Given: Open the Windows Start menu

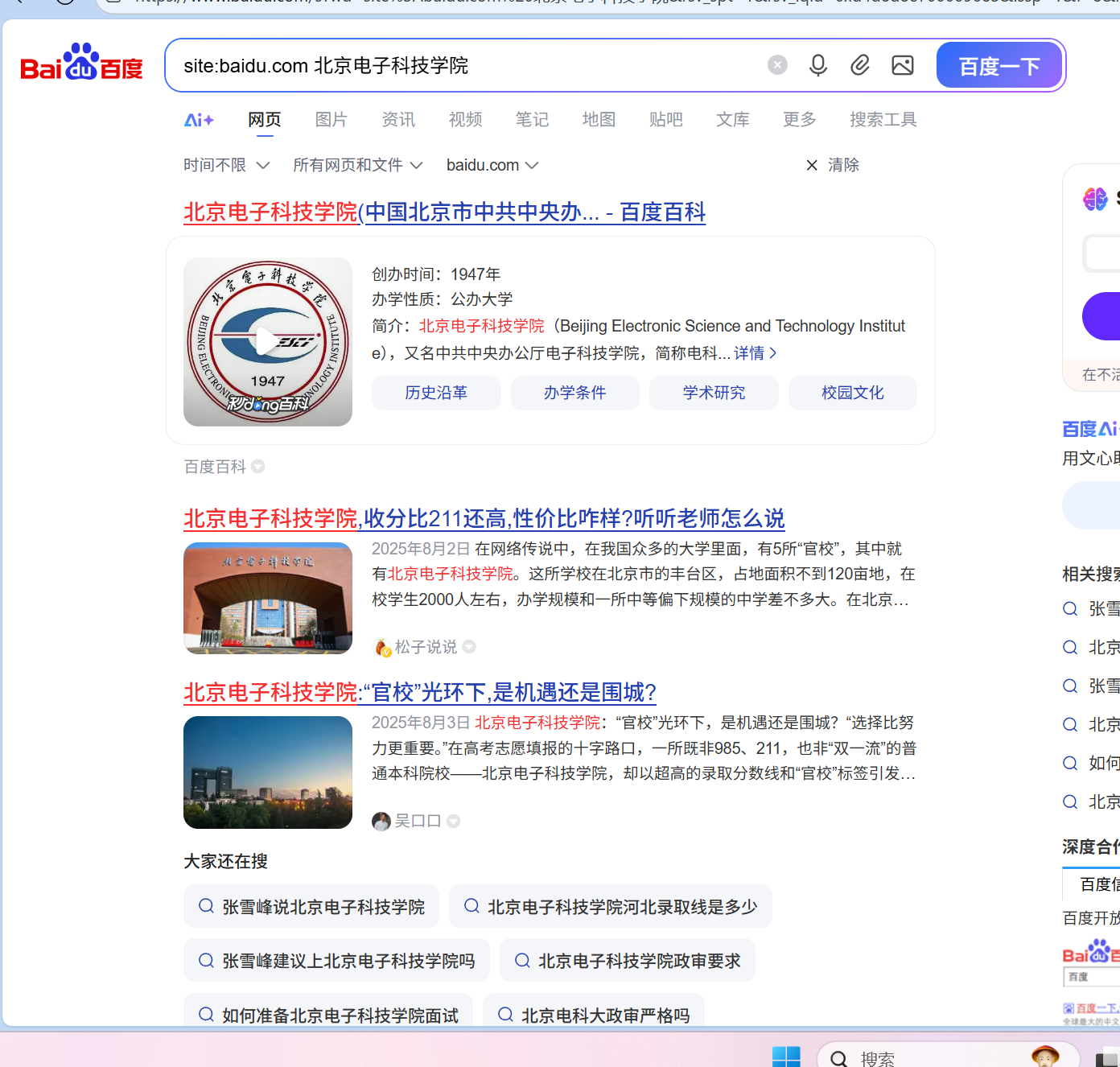Looking at the screenshot, I should tap(786, 1056).
